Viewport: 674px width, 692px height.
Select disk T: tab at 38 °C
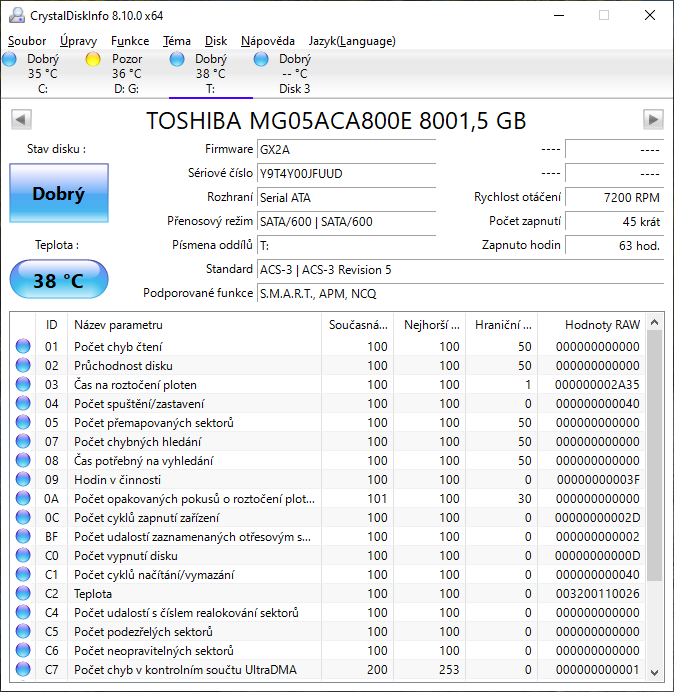(x=210, y=74)
